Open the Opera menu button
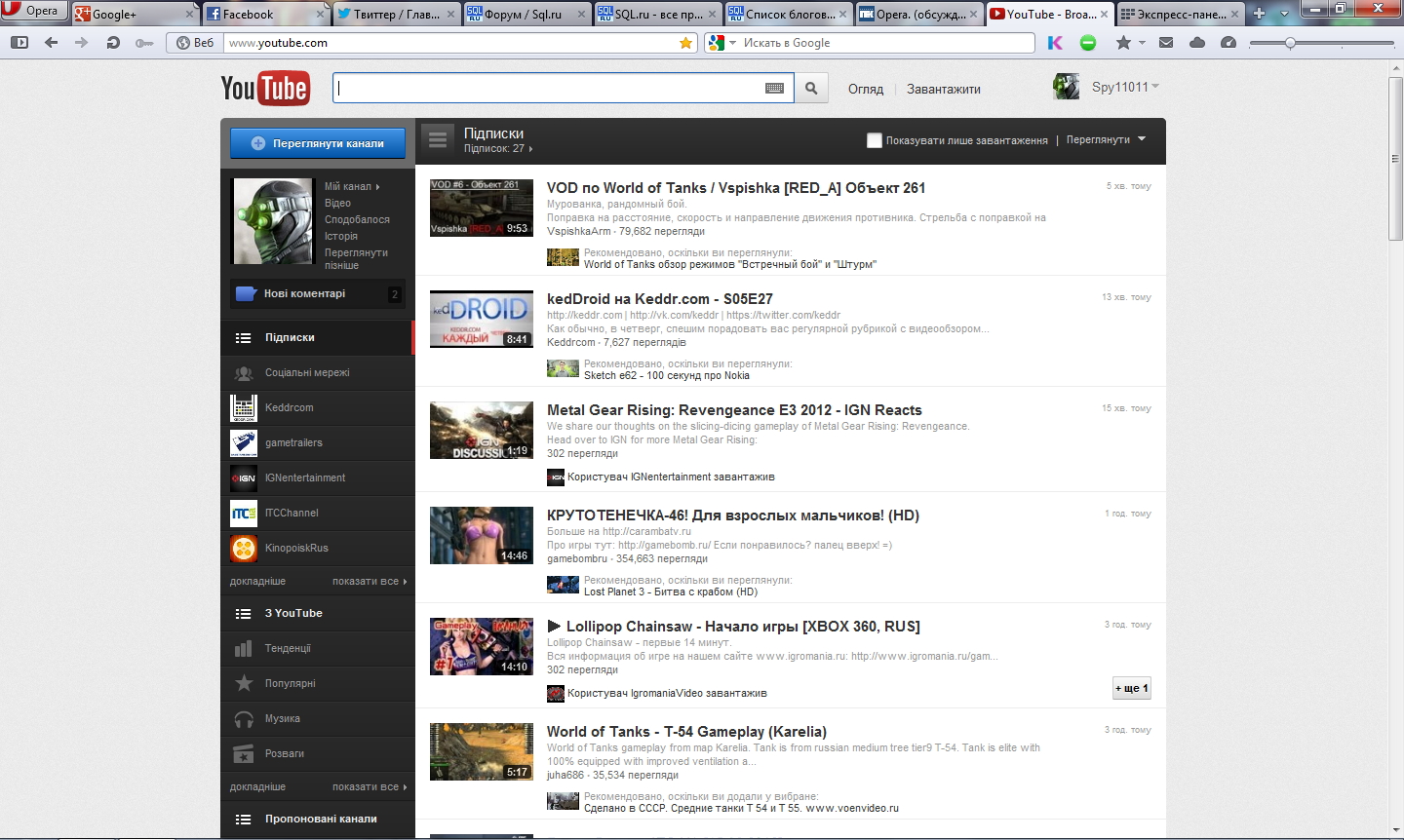 [x=32, y=11]
